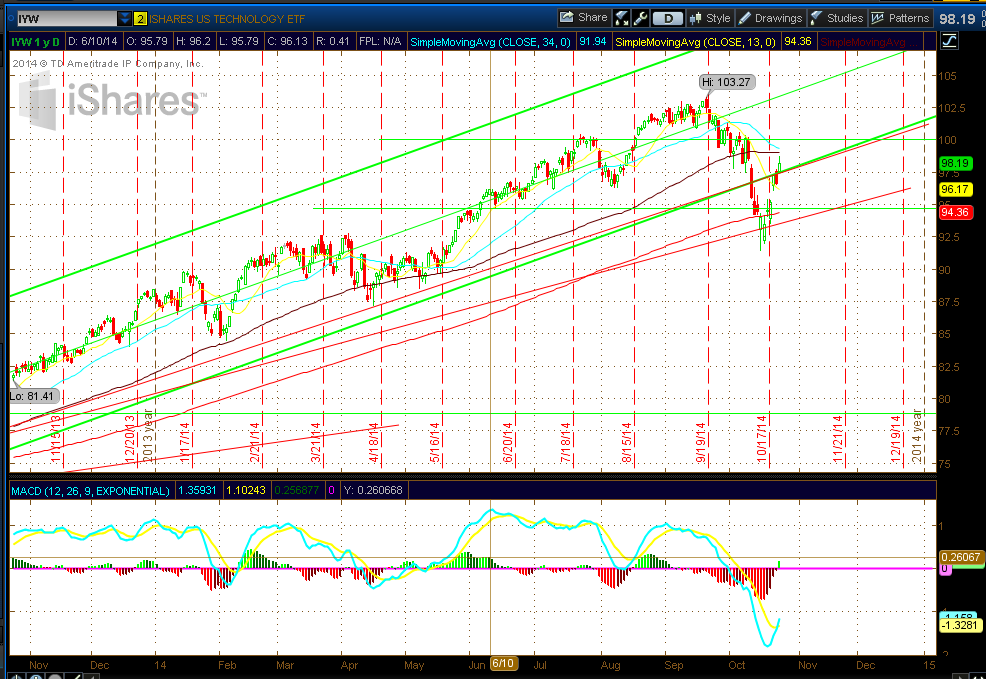Click the last price 98.19 in top bar
986x679 pixels.
point(957,19)
